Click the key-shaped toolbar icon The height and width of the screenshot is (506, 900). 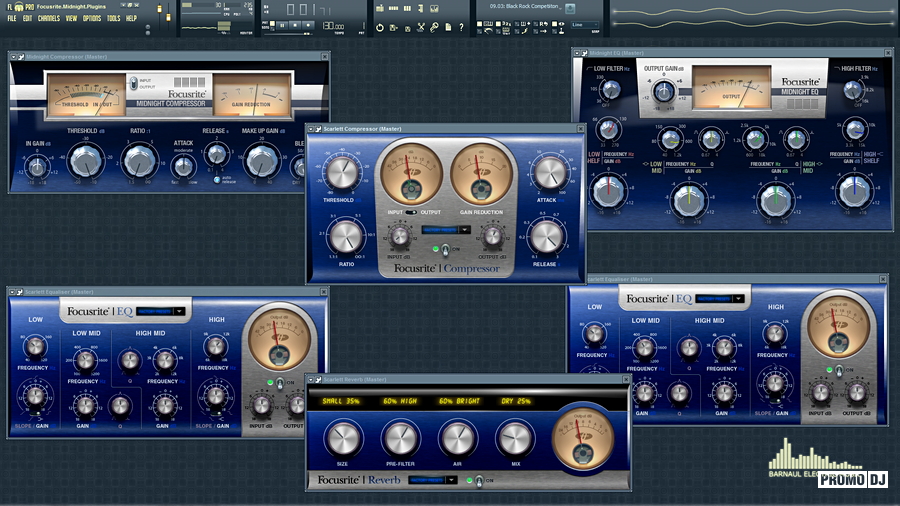(x=435, y=28)
